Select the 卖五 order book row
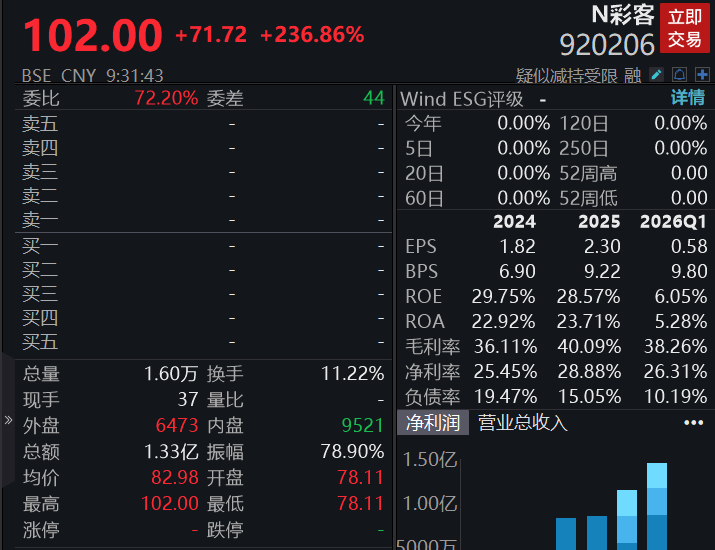 (x=203, y=124)
